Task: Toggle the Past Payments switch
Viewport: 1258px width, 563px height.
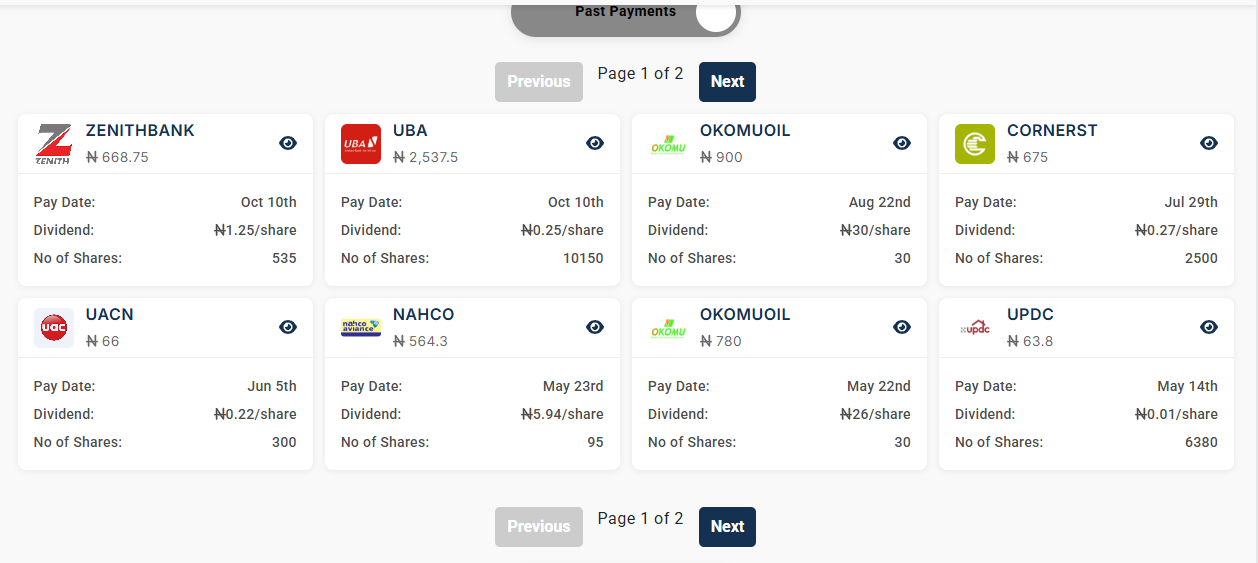Action: pos(714,15)
